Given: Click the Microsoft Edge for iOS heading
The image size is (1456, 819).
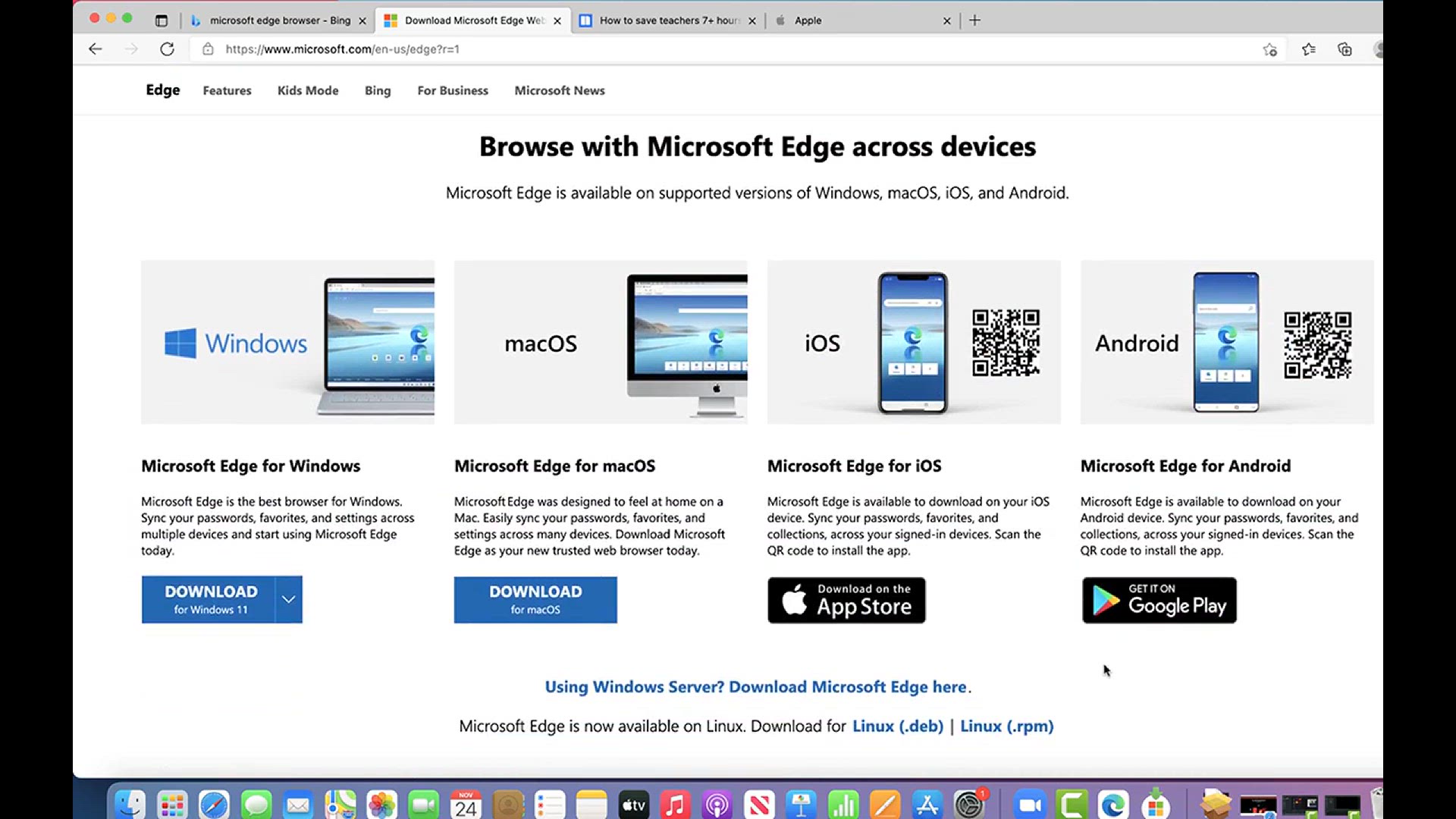Looking at the screenshot, I should coord(855,466).
